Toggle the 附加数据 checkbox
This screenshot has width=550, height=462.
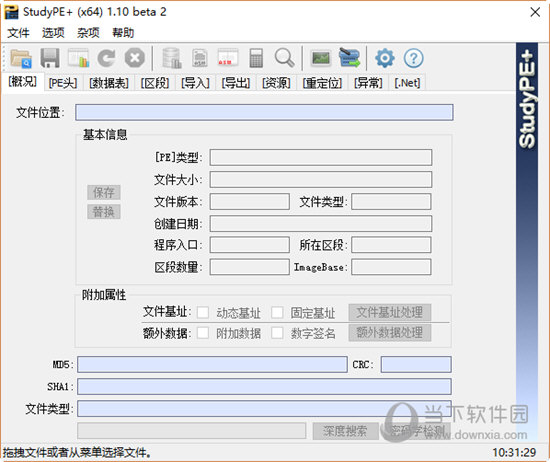pos(203,333)
